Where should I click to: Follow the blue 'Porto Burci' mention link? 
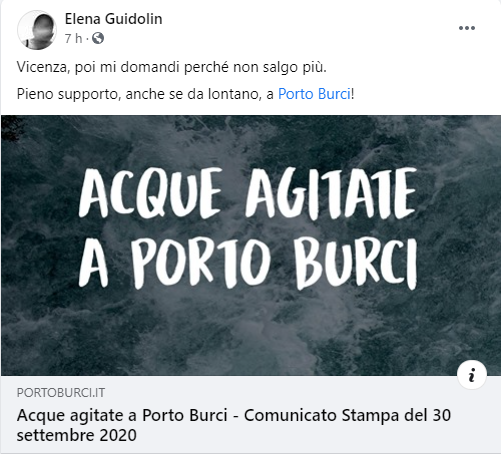pyautogui.click(x=314, y=94)
